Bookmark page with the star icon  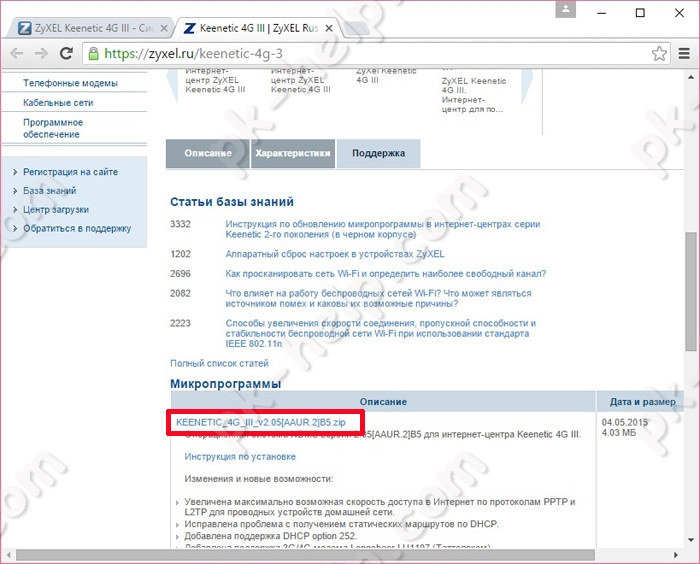coord(659,54)
